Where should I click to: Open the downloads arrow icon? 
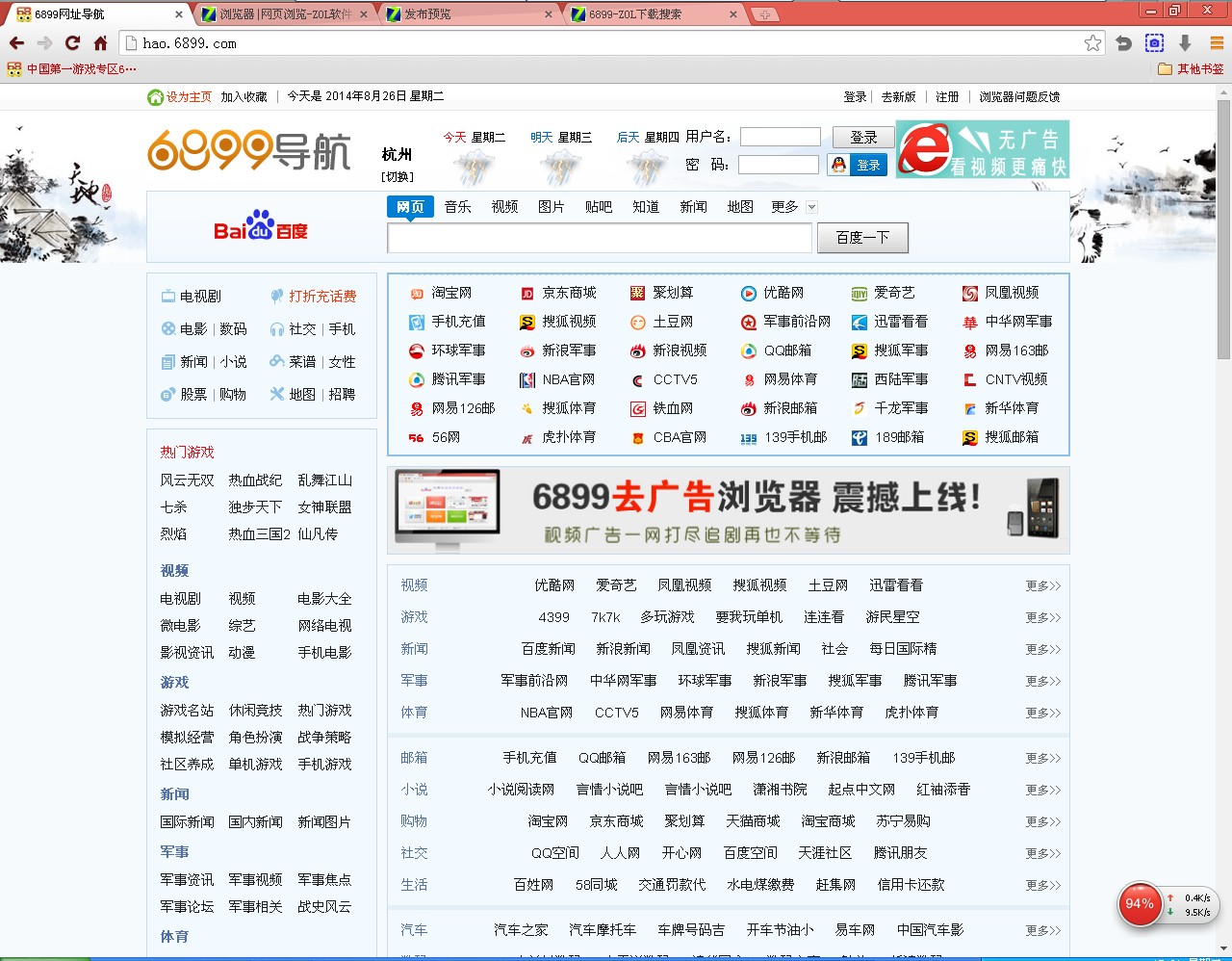[1185, 43]
